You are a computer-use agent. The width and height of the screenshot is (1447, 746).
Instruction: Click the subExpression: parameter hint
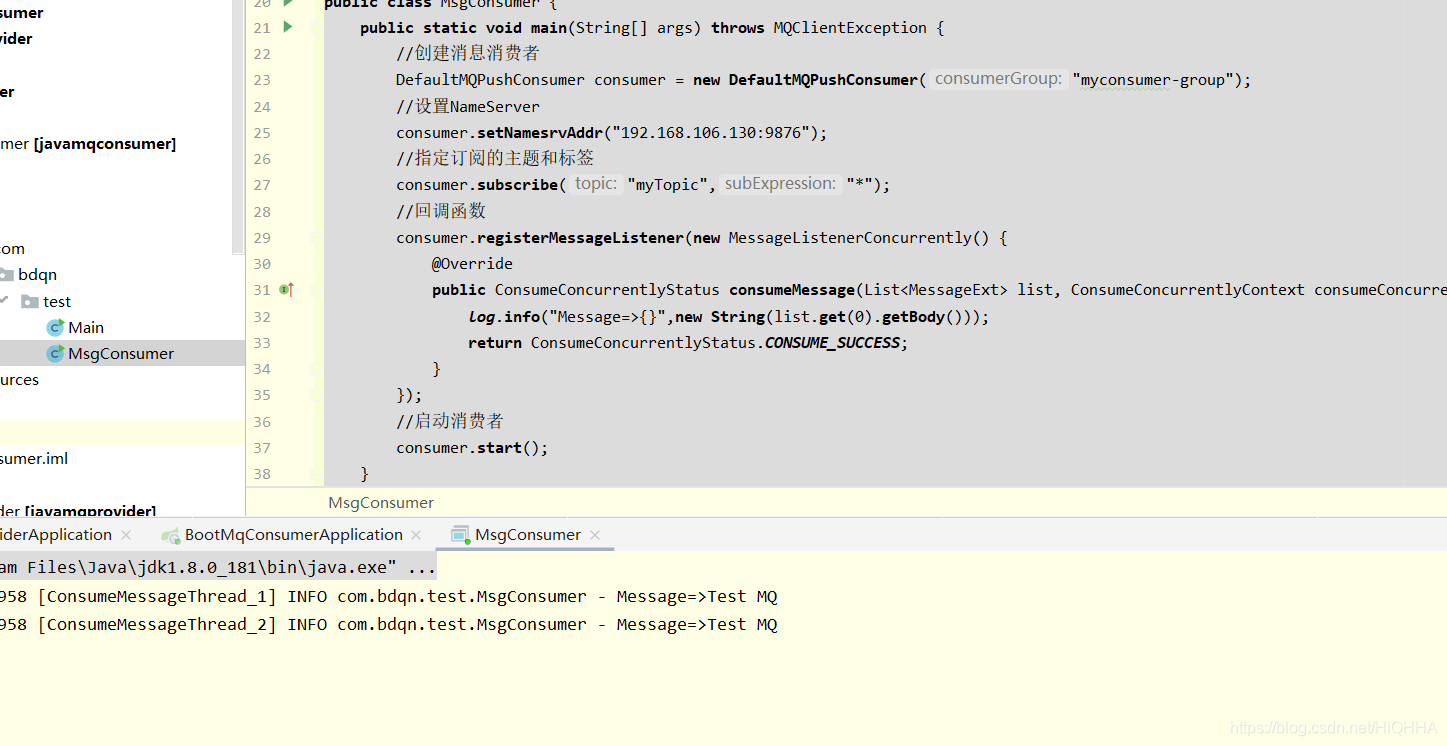780,184
